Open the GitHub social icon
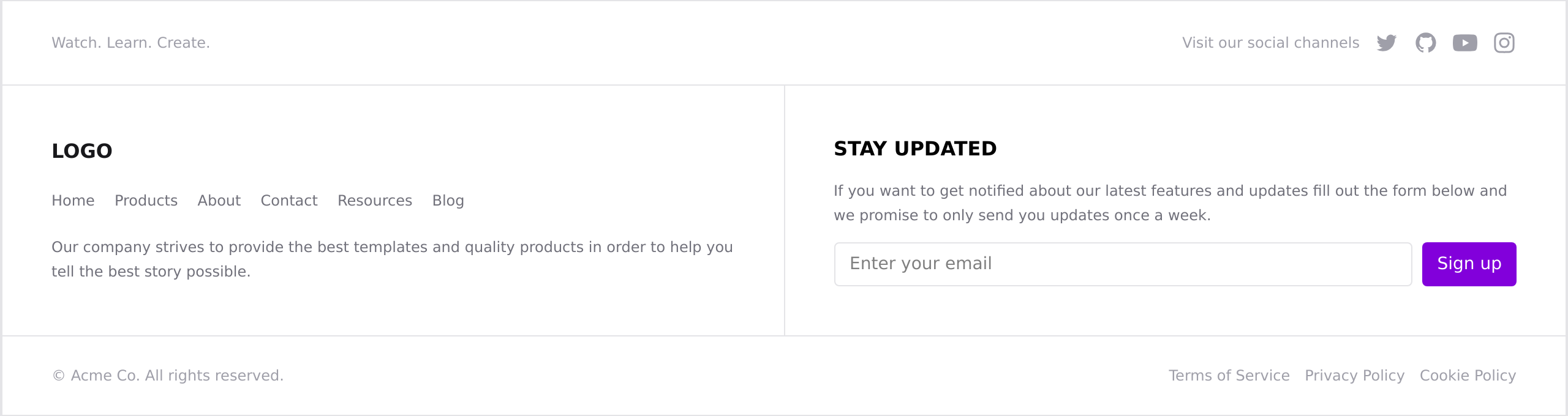Image resolution: width=1568 pixels, height=416 pixels. 1426,43
